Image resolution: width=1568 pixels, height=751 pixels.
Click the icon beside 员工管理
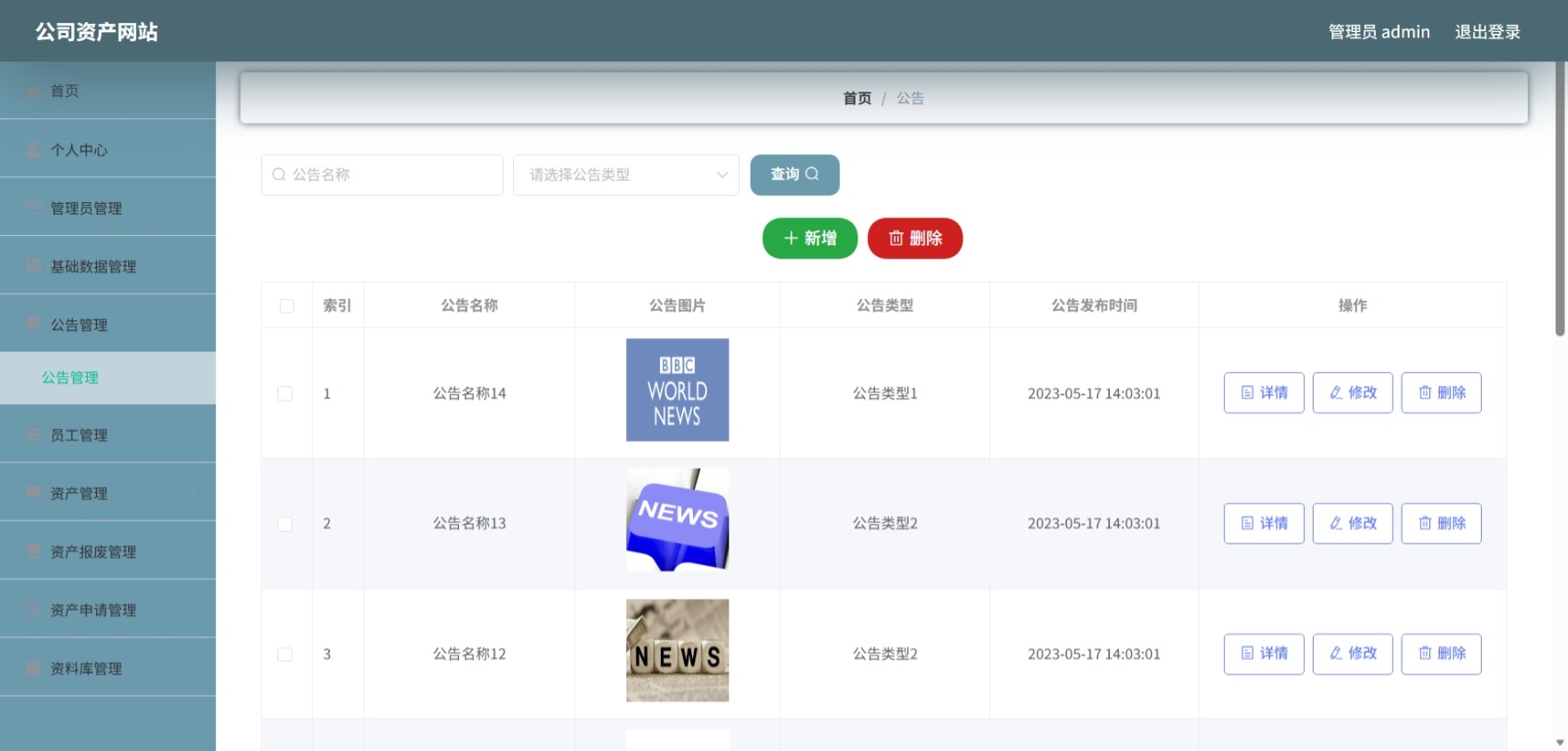tap(33, 434)
